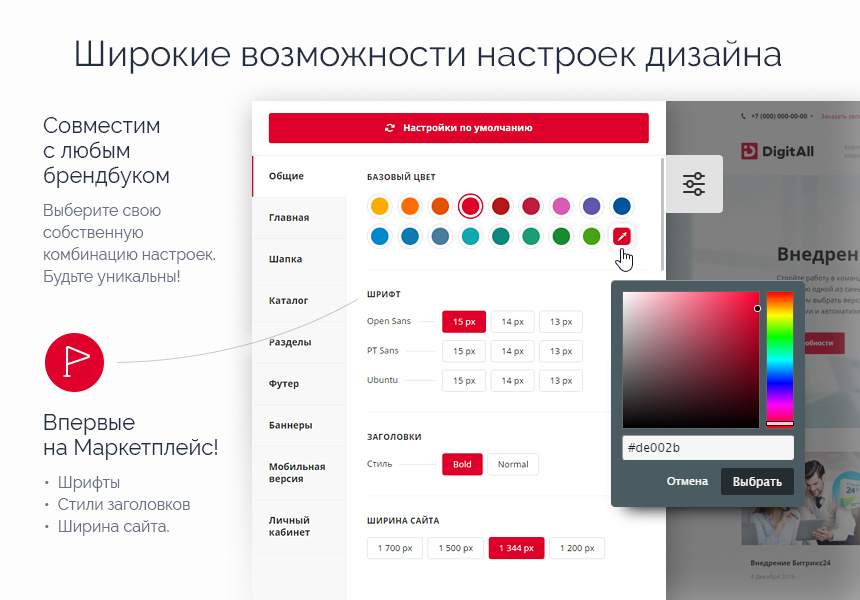Click Отмена in the color picker
This screenshot has height=600, width=860.
(x=687, y=481)
